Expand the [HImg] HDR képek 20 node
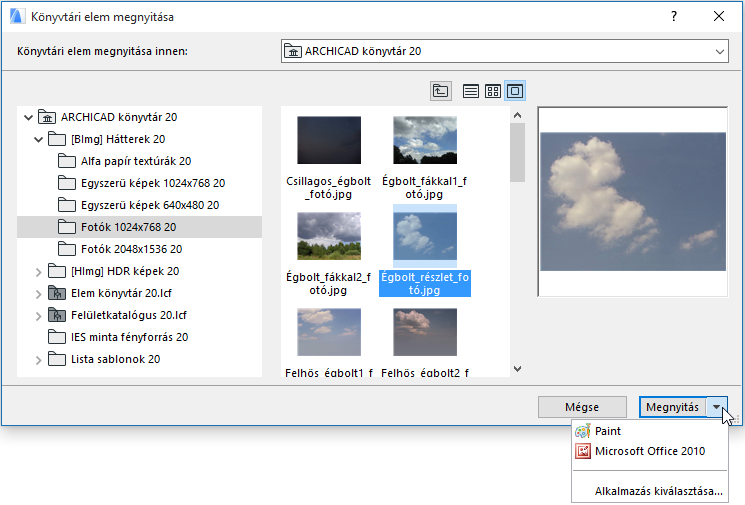745x505 pixels. [38, 272]
